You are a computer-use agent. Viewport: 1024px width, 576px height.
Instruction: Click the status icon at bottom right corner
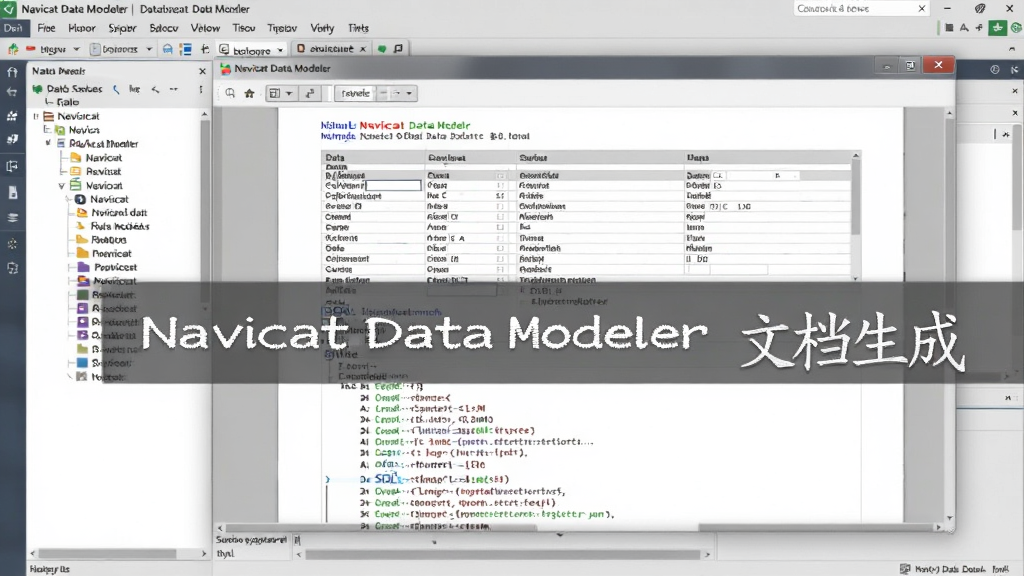(x=904, y=569)
